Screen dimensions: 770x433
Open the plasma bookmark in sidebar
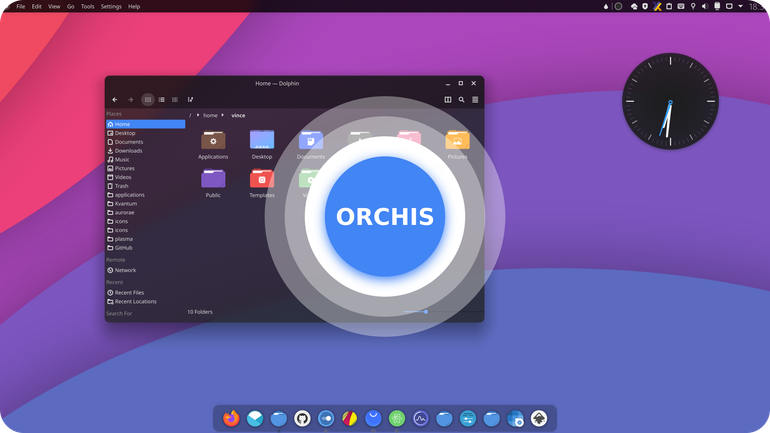[x=145, y=239]
